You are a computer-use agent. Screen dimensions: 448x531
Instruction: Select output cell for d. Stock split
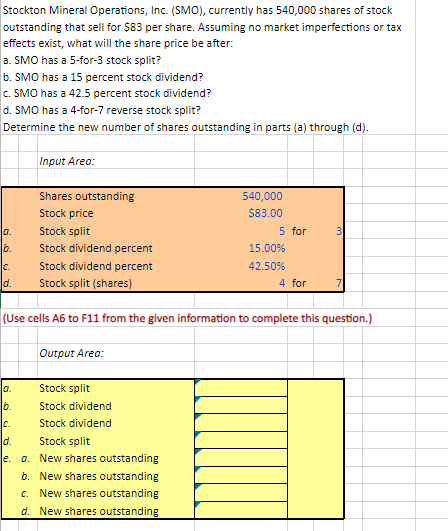(x=241, y=441)
